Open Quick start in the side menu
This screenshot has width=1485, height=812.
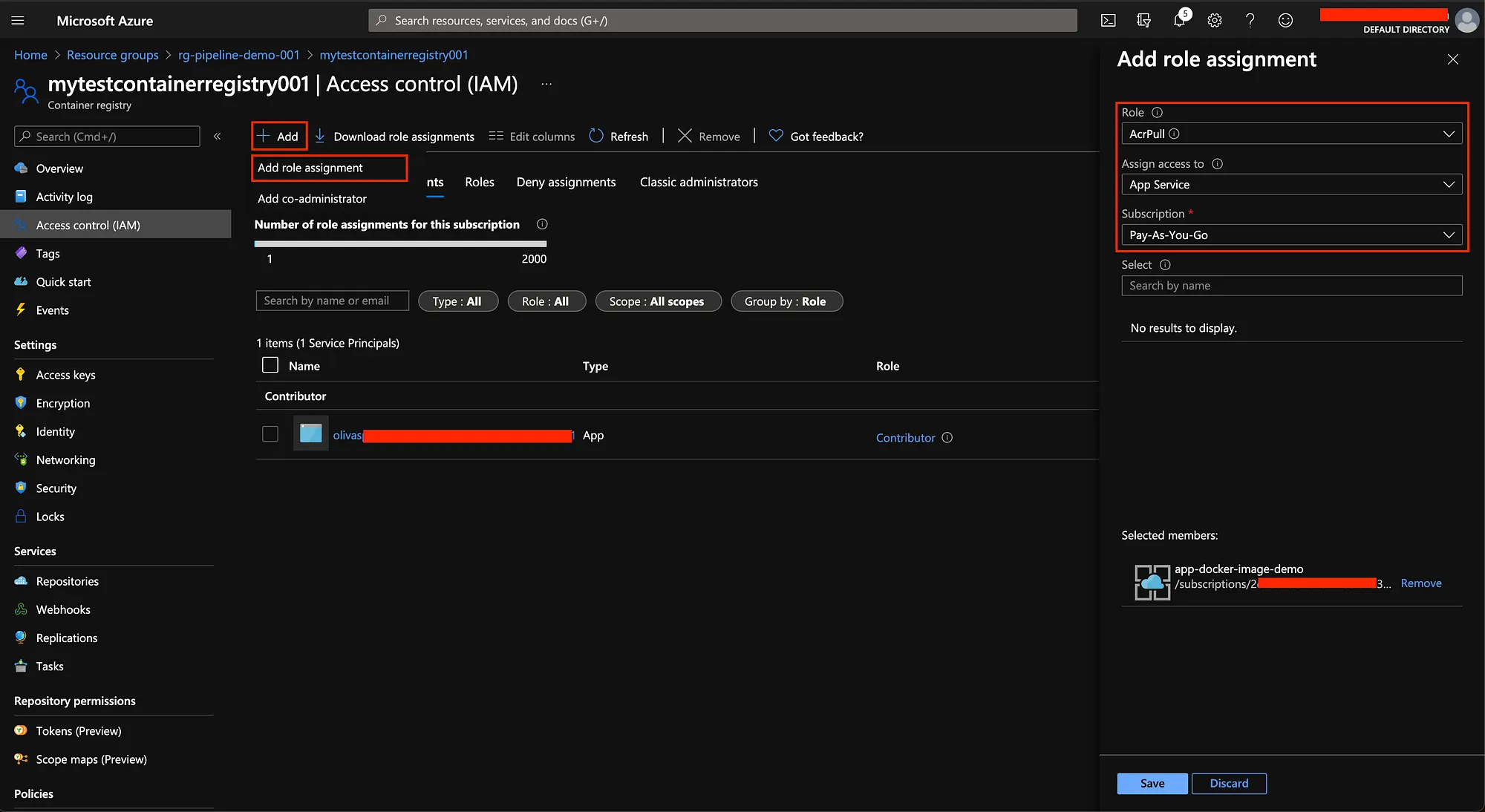[x=63, y=282]
